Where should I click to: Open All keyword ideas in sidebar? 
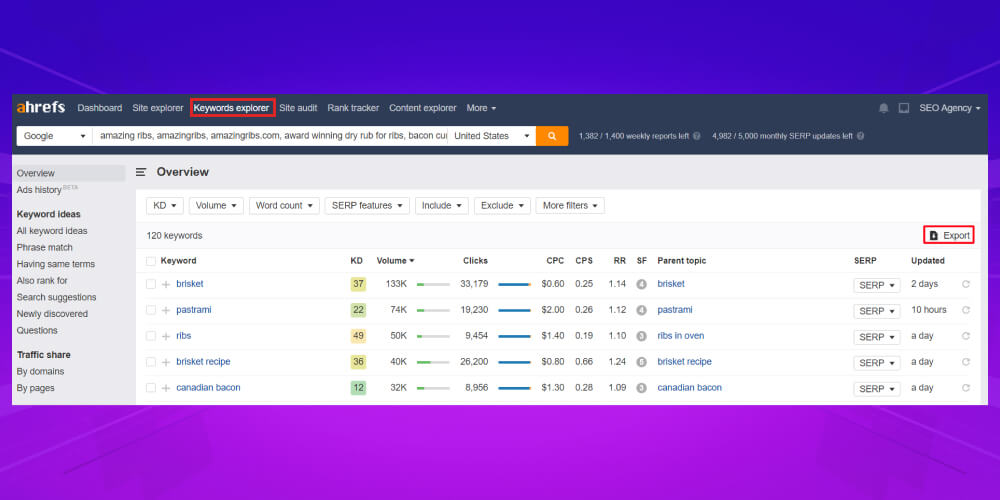[x=52, y=231]
